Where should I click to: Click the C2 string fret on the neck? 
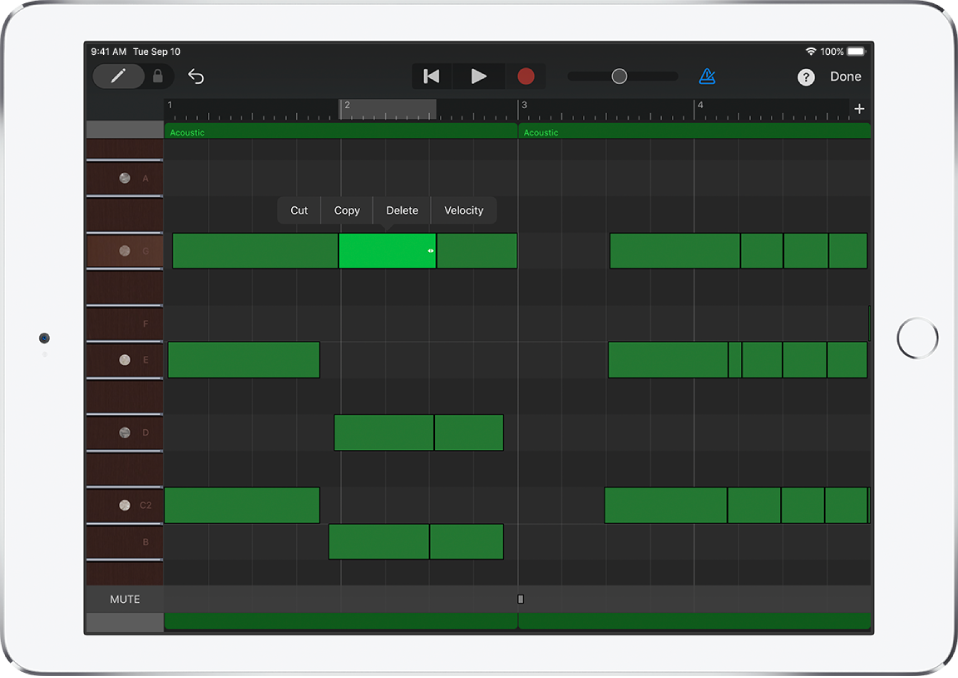(125, 506)
